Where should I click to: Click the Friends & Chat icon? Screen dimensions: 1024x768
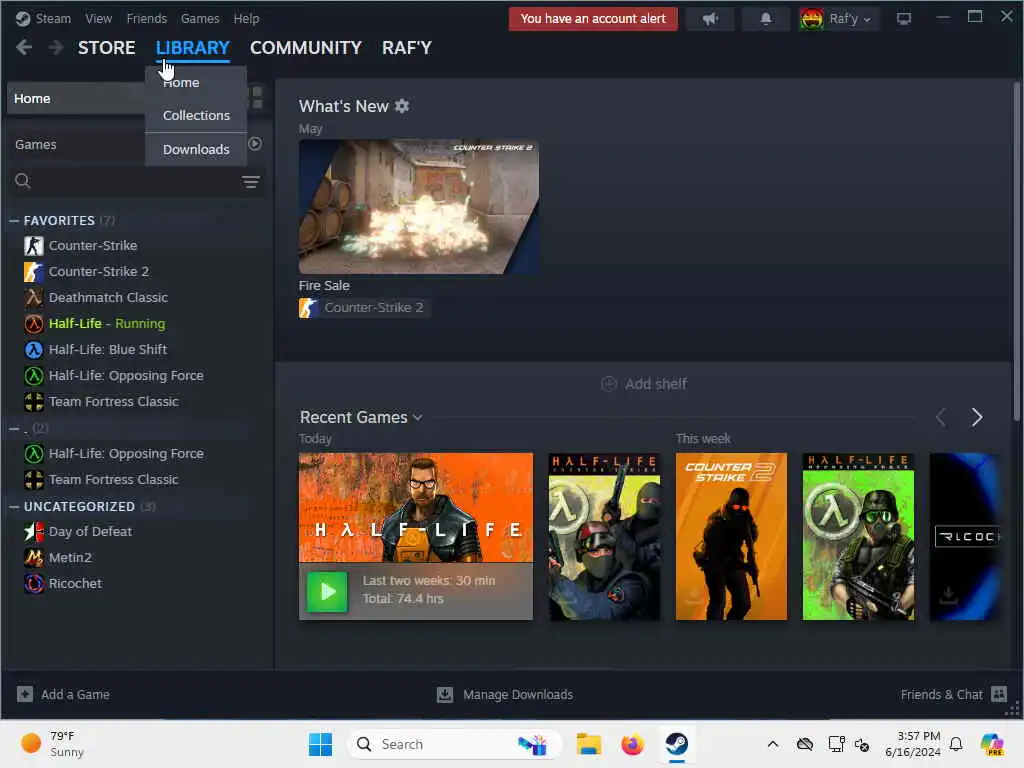tap(999, 694)
